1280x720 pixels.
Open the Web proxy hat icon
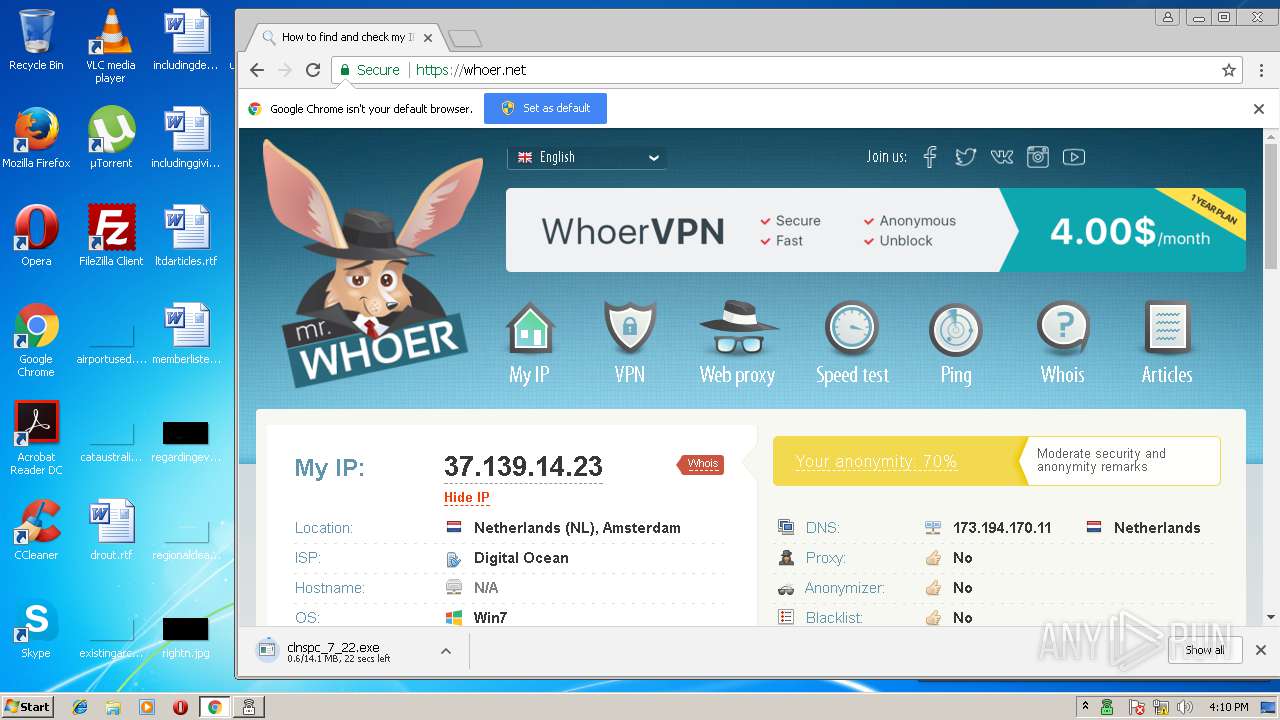(x=738, y=328)
